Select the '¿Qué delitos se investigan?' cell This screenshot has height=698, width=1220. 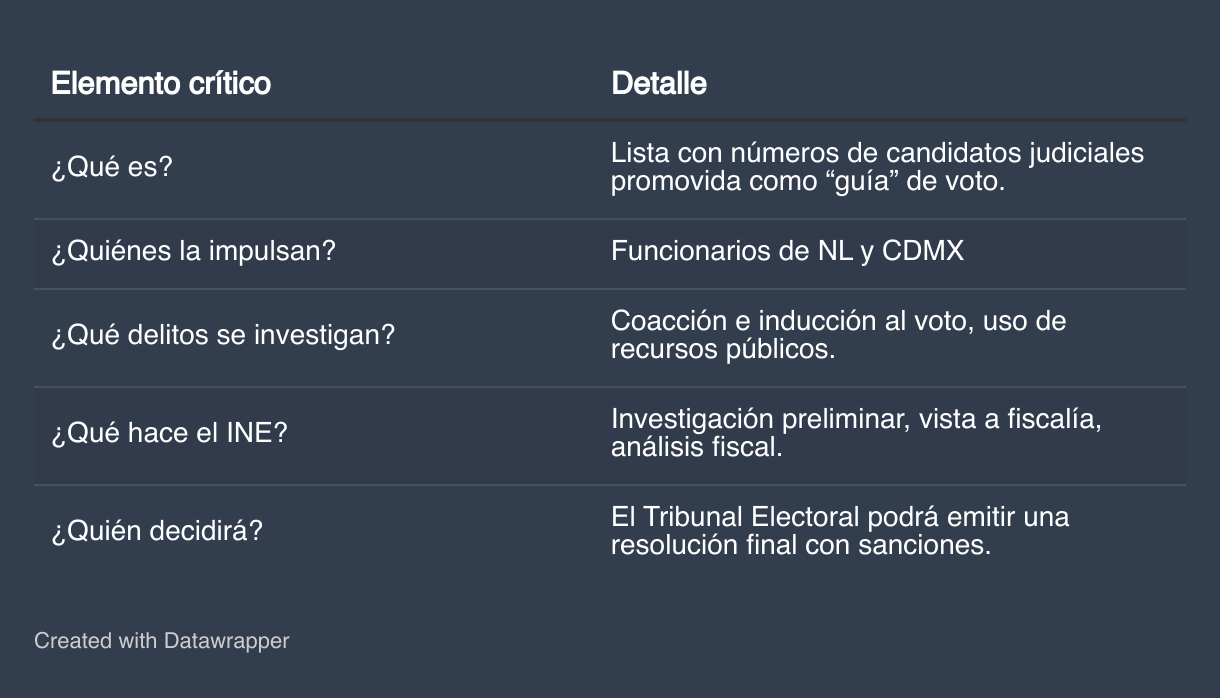pos(223,335)
